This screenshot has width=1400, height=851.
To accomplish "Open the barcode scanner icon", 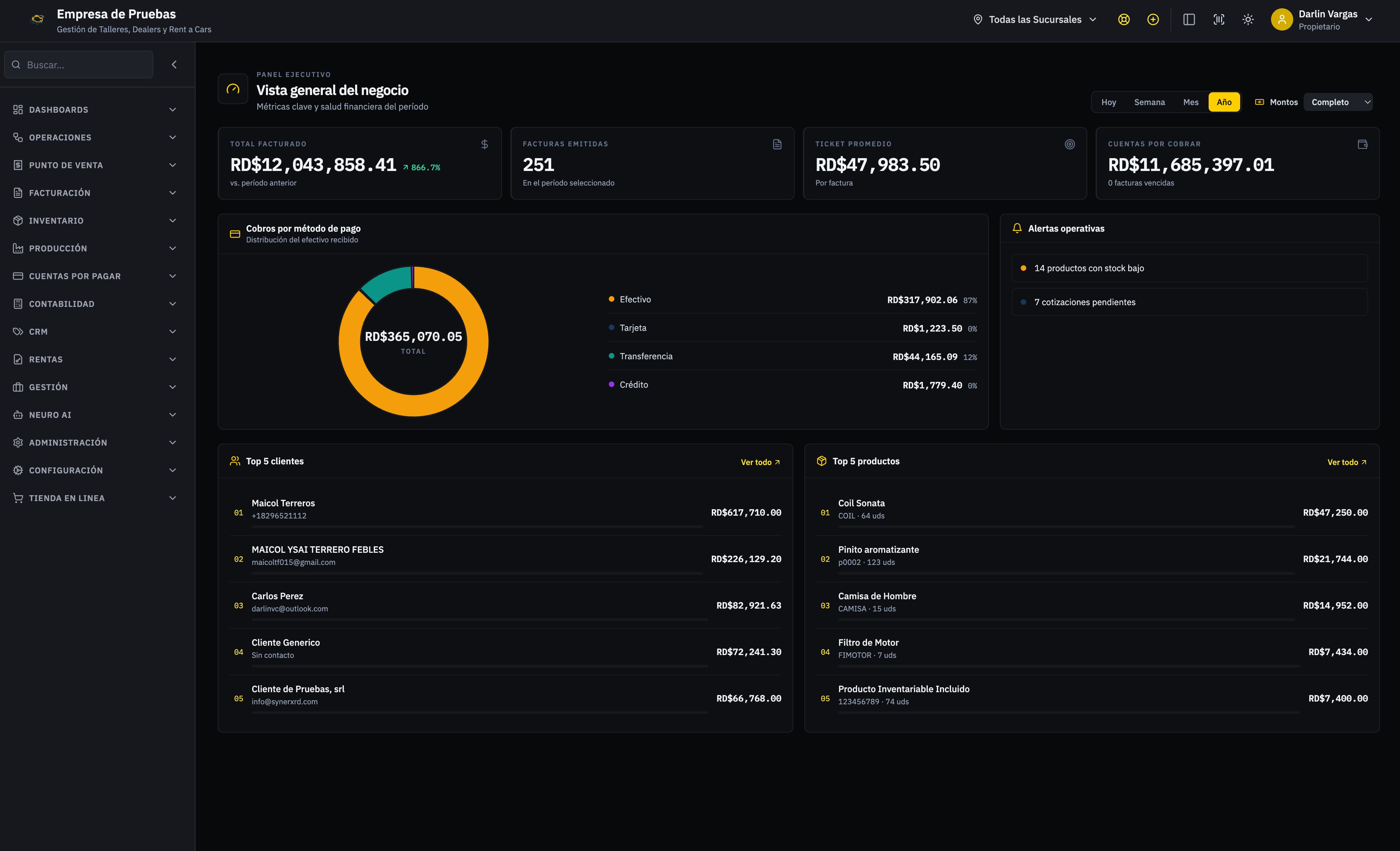I will pos(1219,19).
